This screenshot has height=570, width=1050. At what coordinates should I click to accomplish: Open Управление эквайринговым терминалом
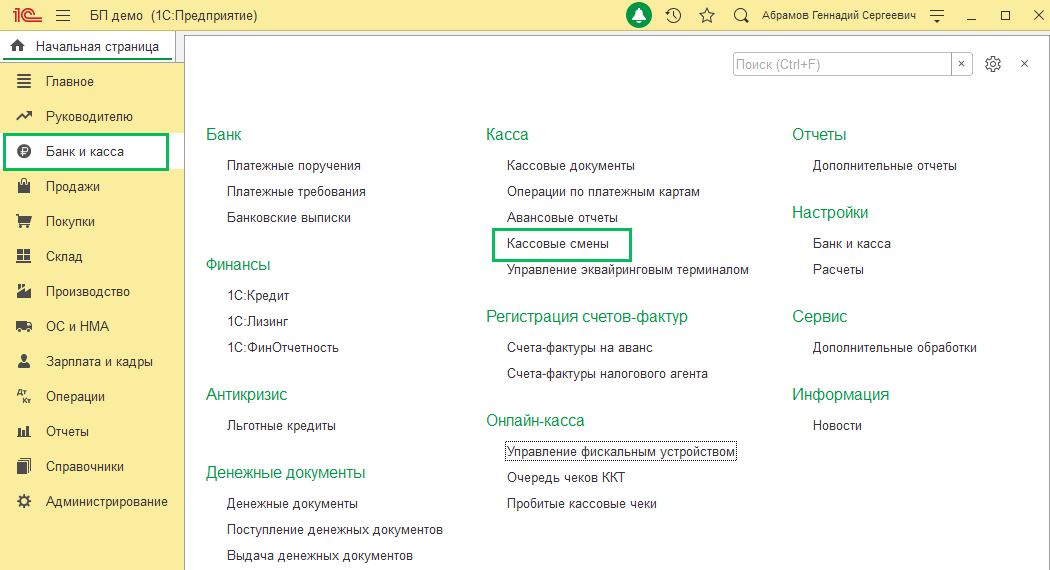[x=627, y=270]
